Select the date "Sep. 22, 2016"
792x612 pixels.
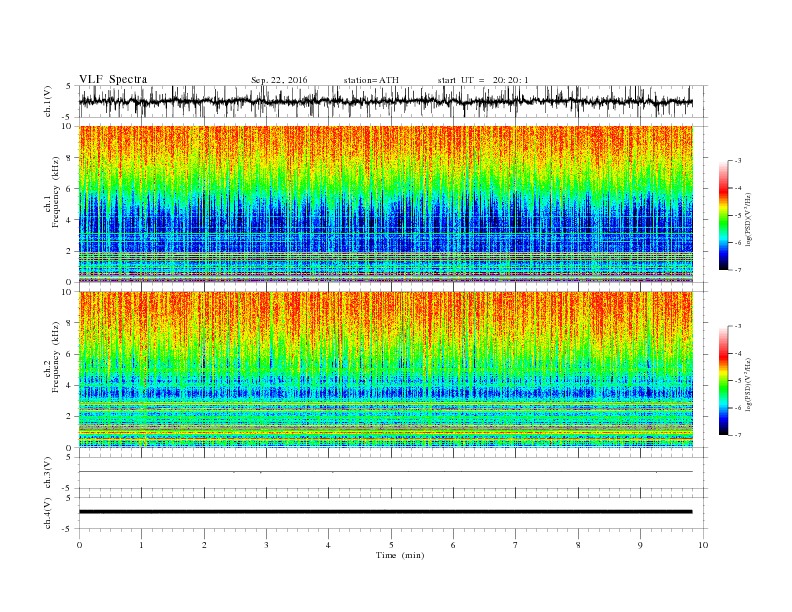click(279, 80)
